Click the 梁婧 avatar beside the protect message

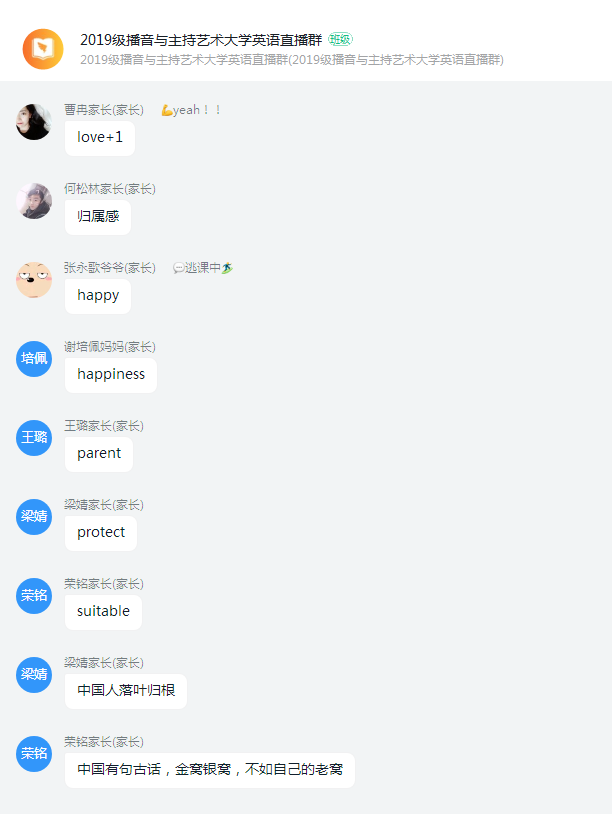click(34, 517)
